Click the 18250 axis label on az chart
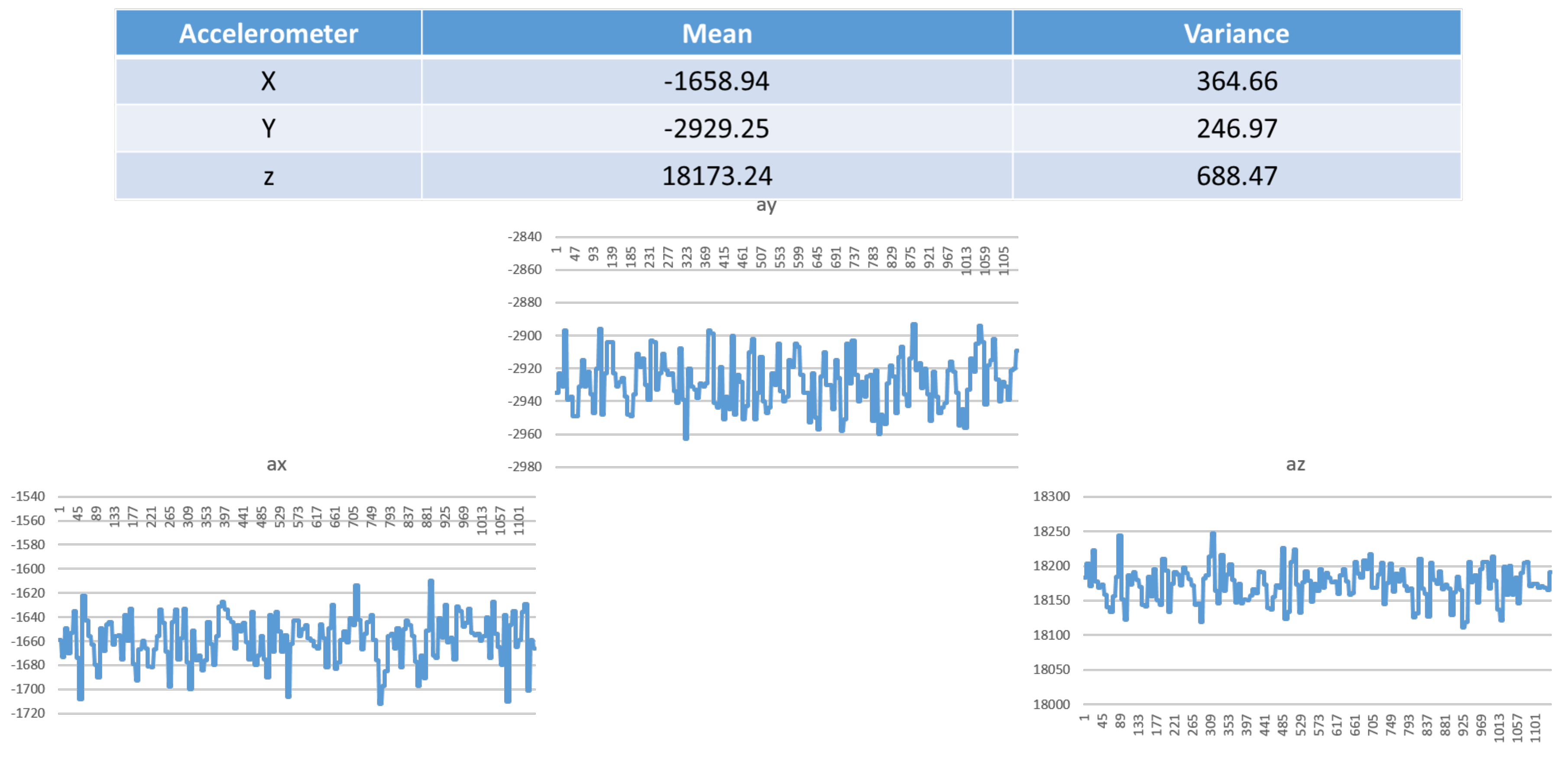The width and height of the screenshot is (1568, 759). point(1051,531)
